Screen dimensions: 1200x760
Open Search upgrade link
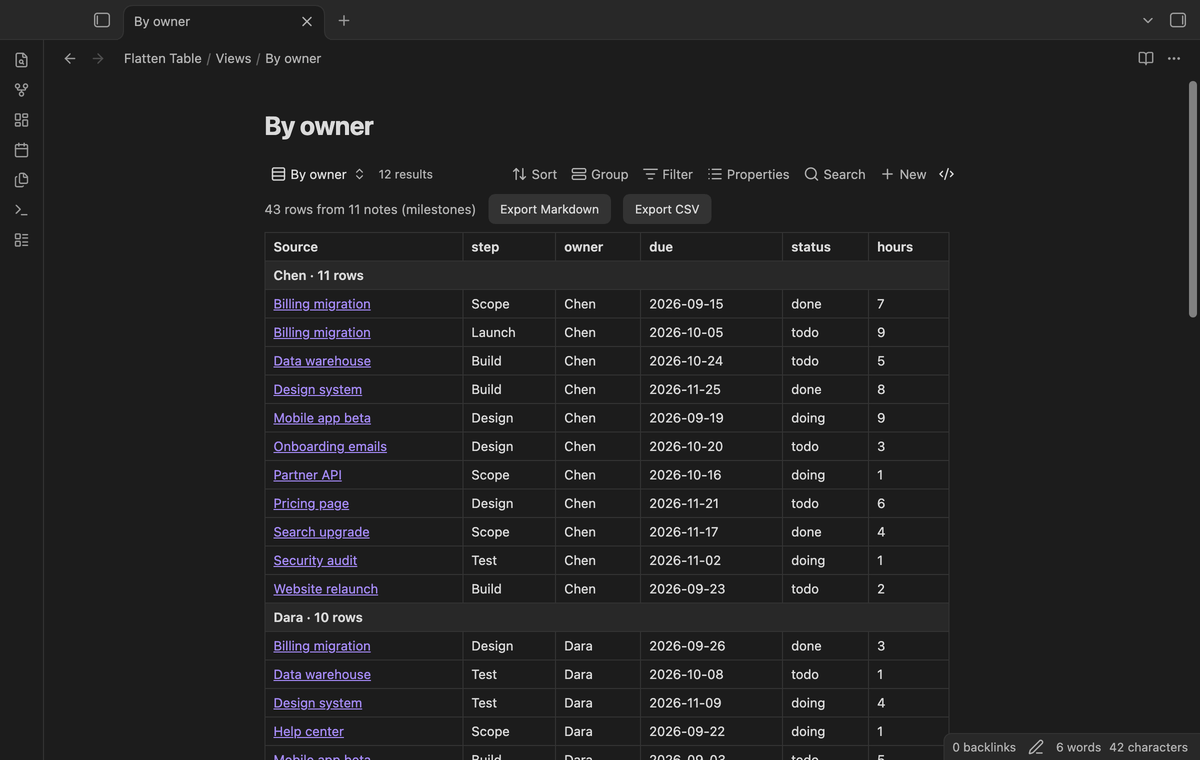click(322, 532)
